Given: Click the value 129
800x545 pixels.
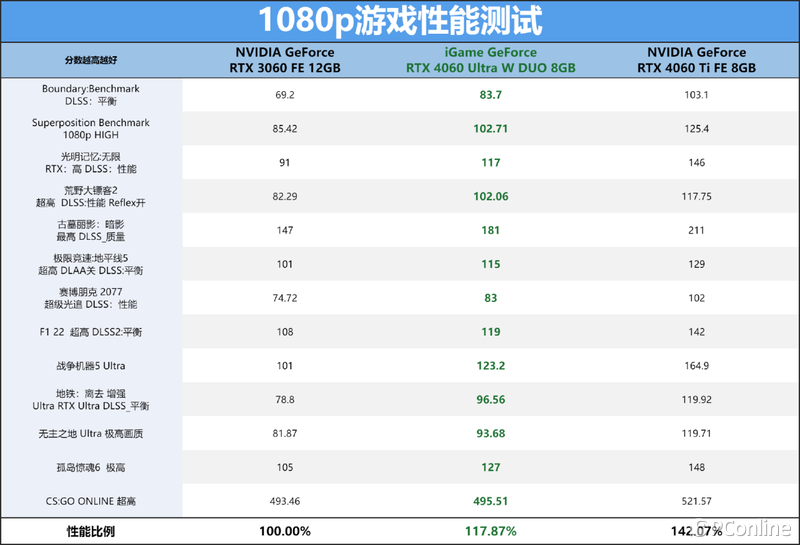Looking at the screenshot, I should [696, 264].
